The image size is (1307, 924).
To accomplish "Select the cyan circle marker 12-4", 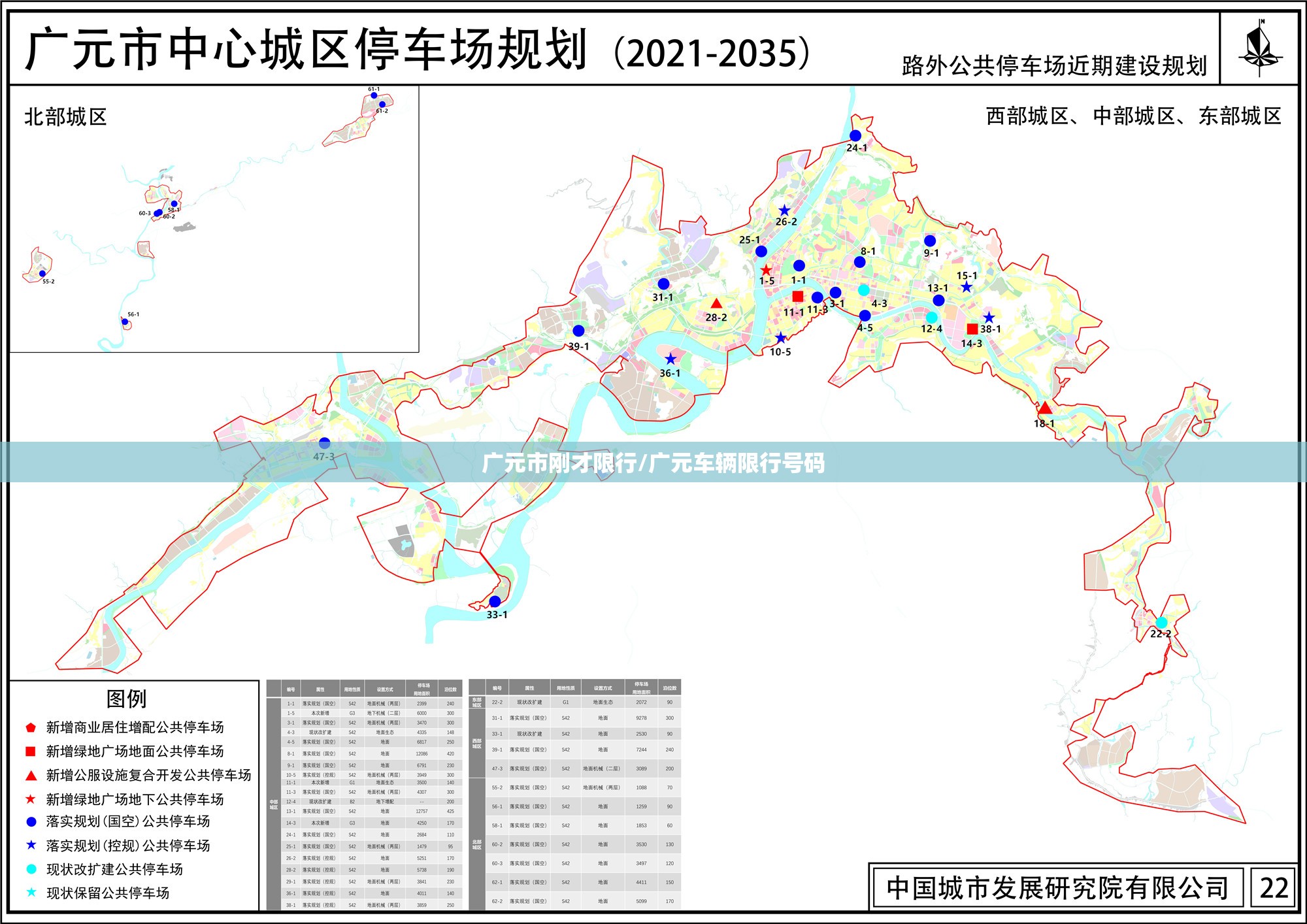I will tap(932, 318).
